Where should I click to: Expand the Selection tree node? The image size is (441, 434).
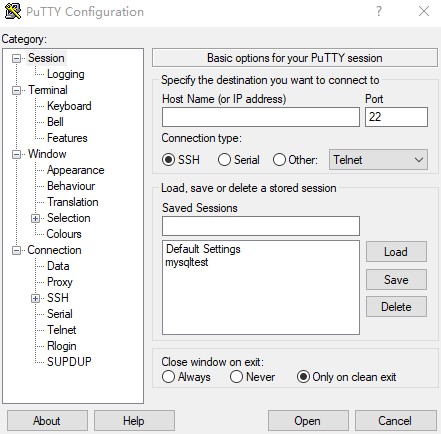point(35,218)
